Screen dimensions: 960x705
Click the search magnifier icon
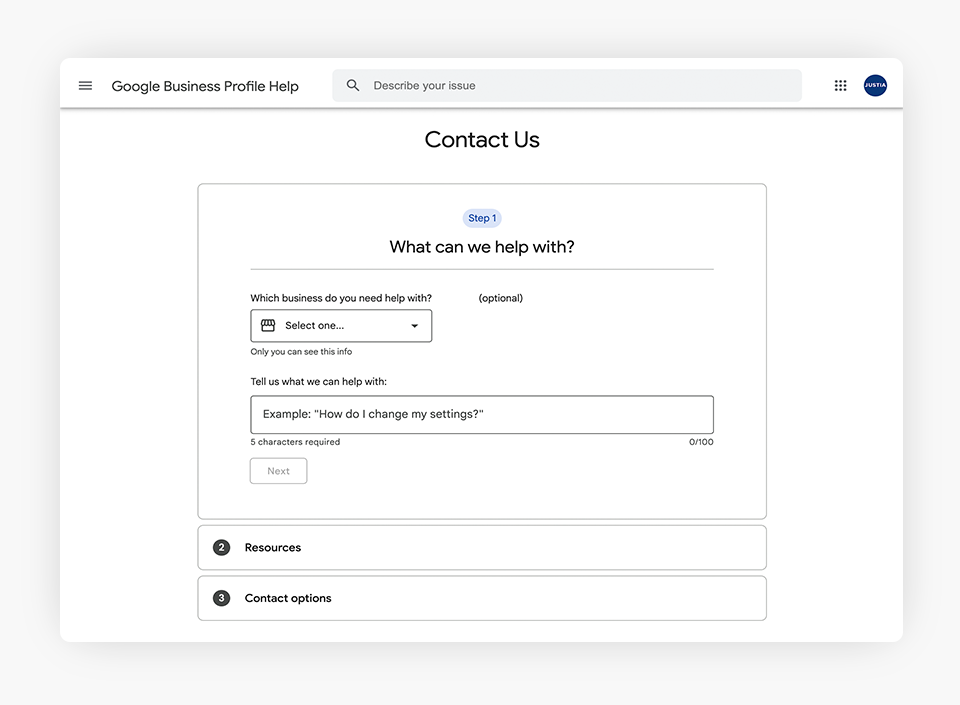tap(353, 86)
